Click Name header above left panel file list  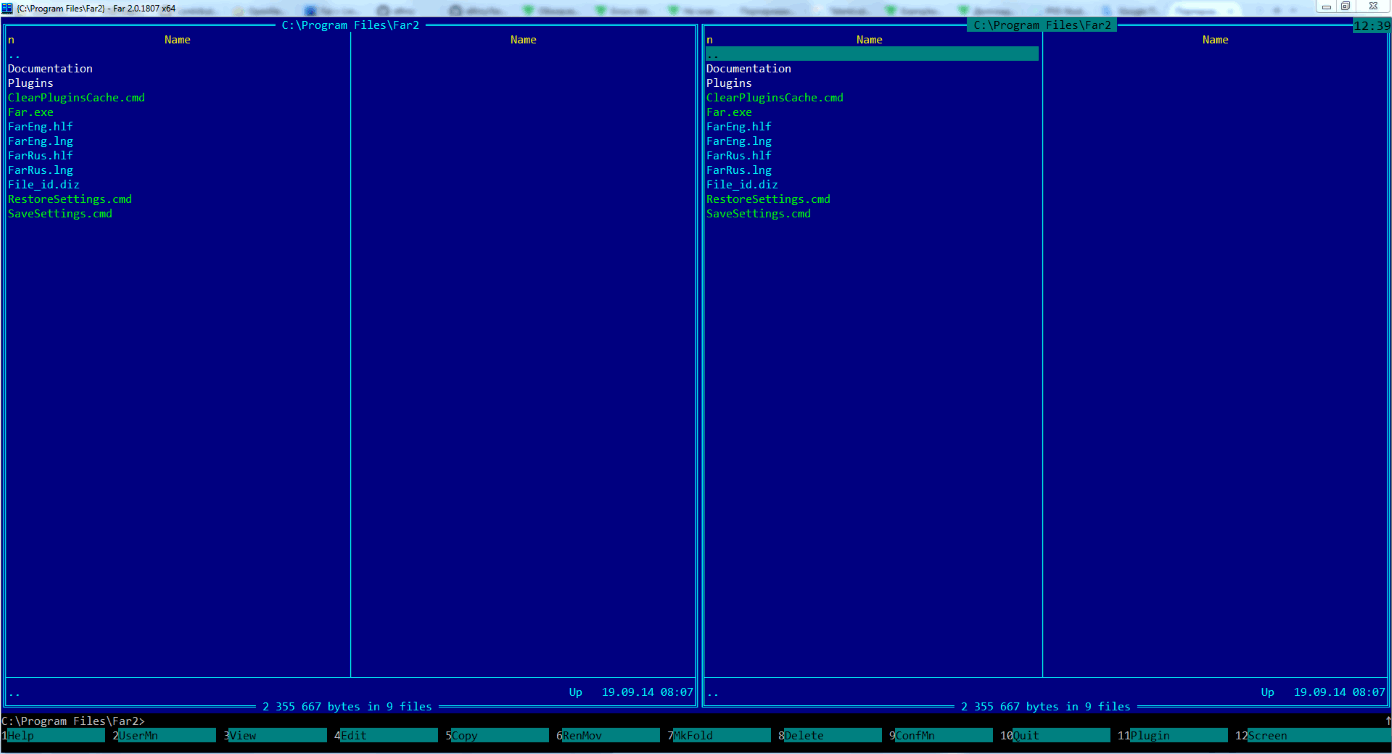point(177,40)
